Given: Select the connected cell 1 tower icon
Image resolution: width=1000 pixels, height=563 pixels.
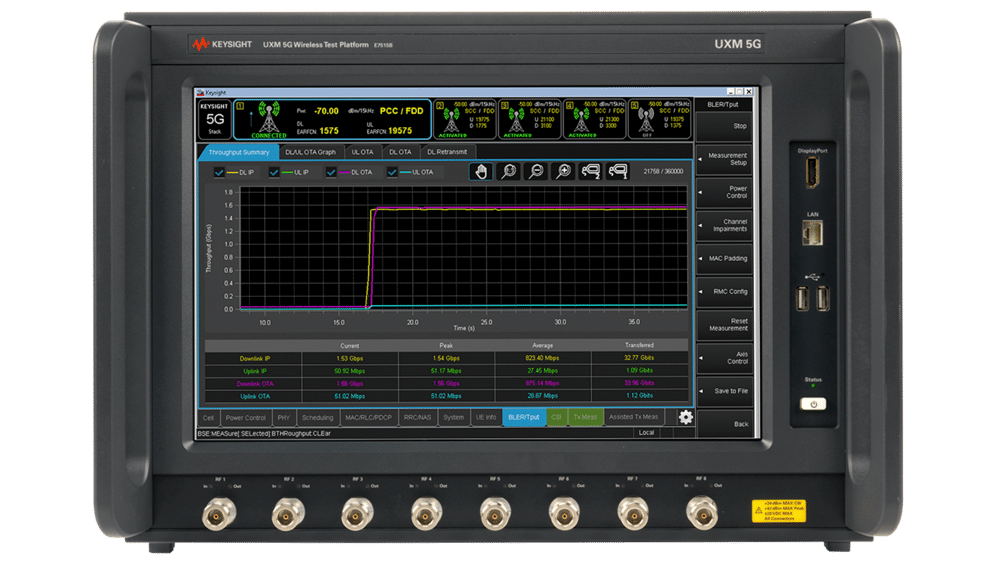Looking at the screenshot, I should coord(268,118).
